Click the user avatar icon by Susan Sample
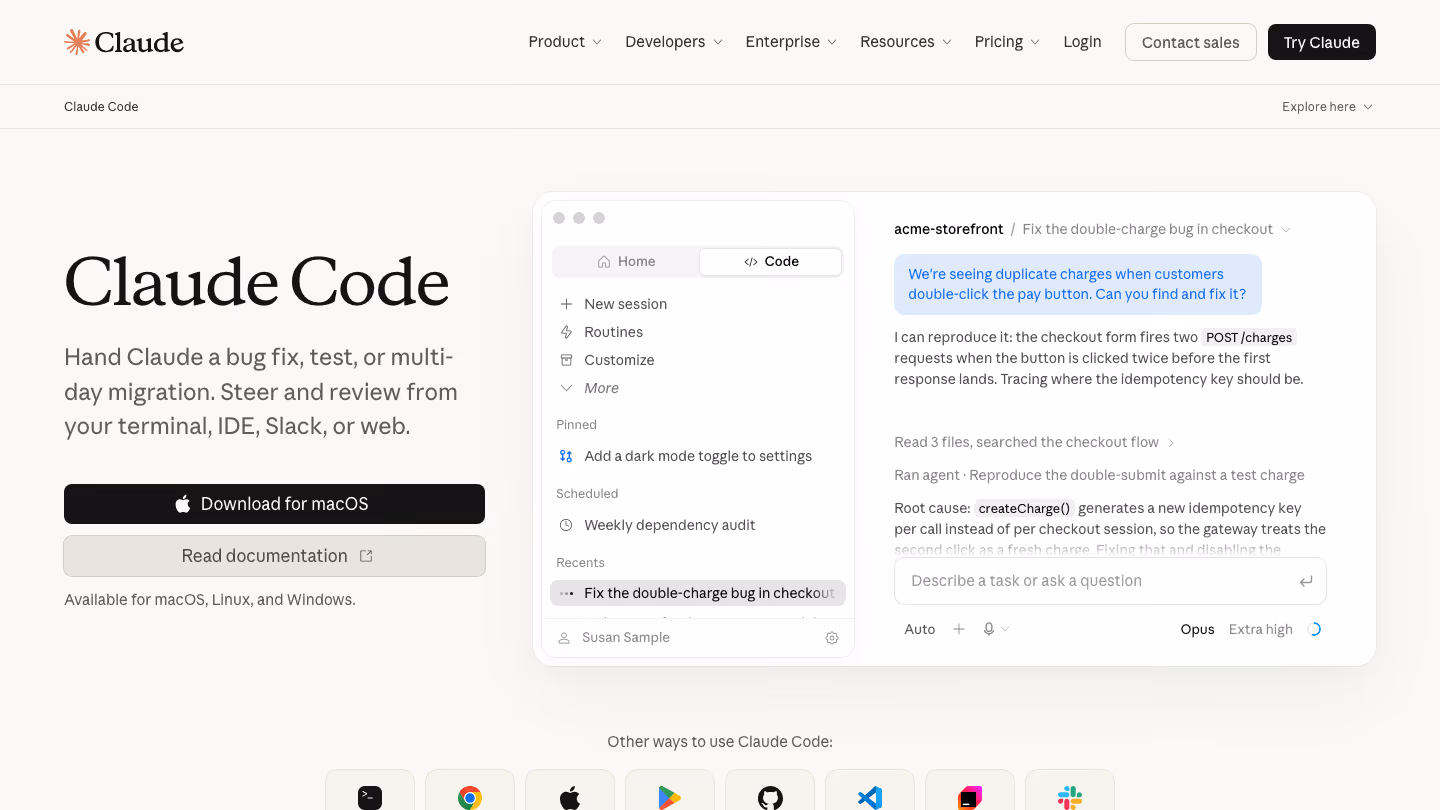Image resolution: width=1440 pixels, height=810 pixels. (564, 638)
